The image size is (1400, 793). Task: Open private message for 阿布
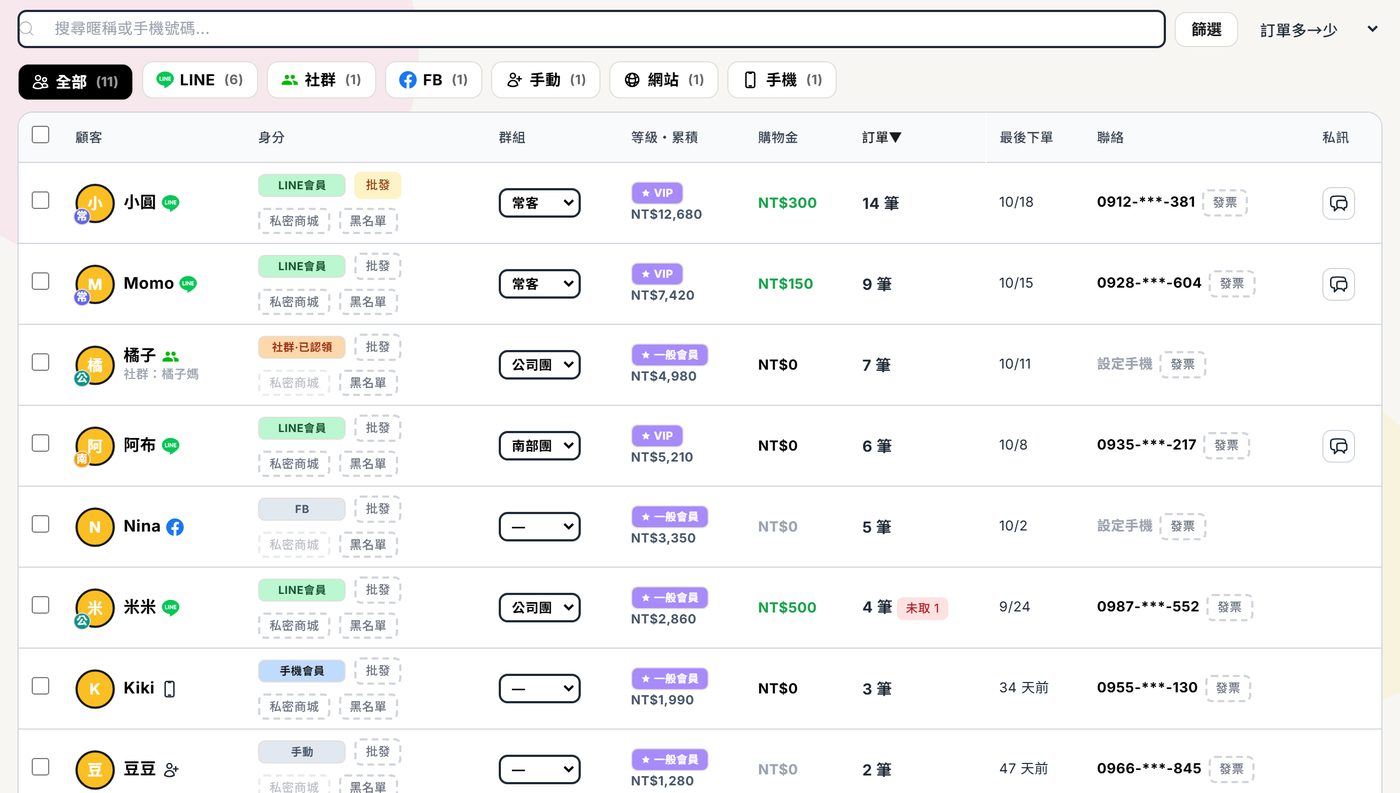1338,446
